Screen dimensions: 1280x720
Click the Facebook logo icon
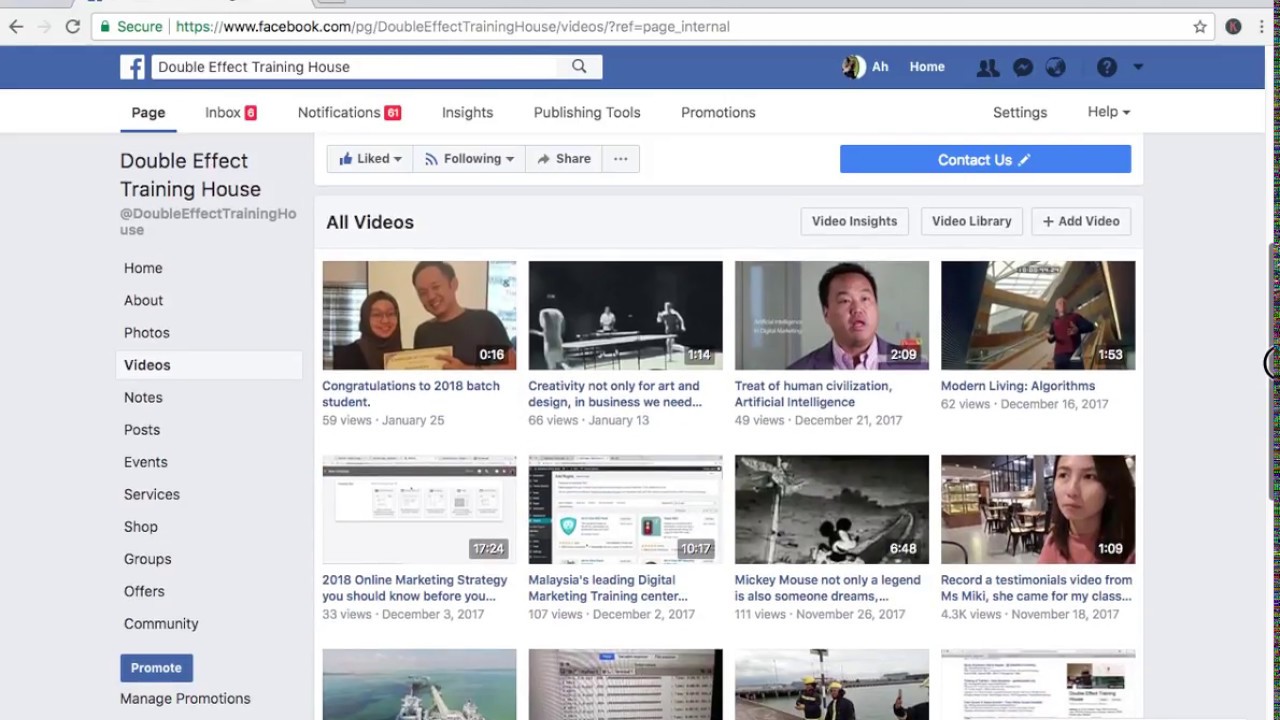tap(132, 67)
